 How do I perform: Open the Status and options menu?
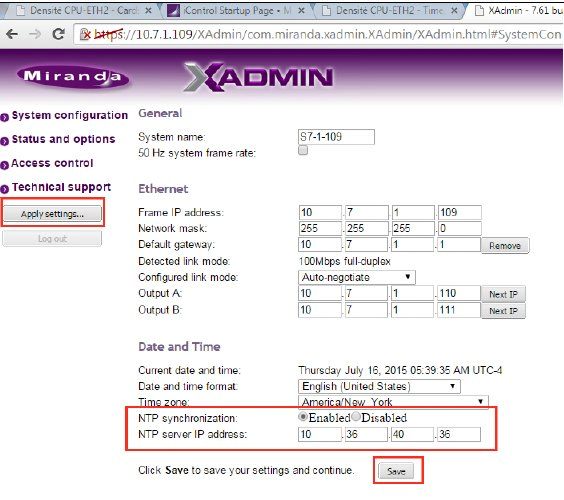pos(63,139)
